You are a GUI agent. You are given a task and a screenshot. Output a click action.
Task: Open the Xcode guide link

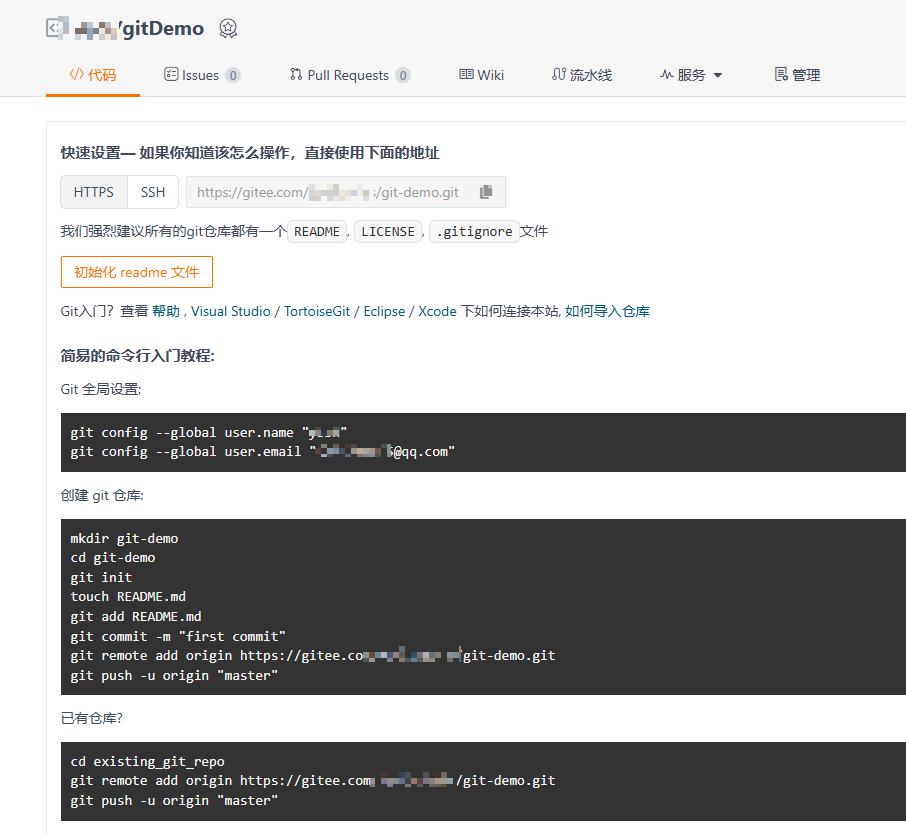coord(437,312)
